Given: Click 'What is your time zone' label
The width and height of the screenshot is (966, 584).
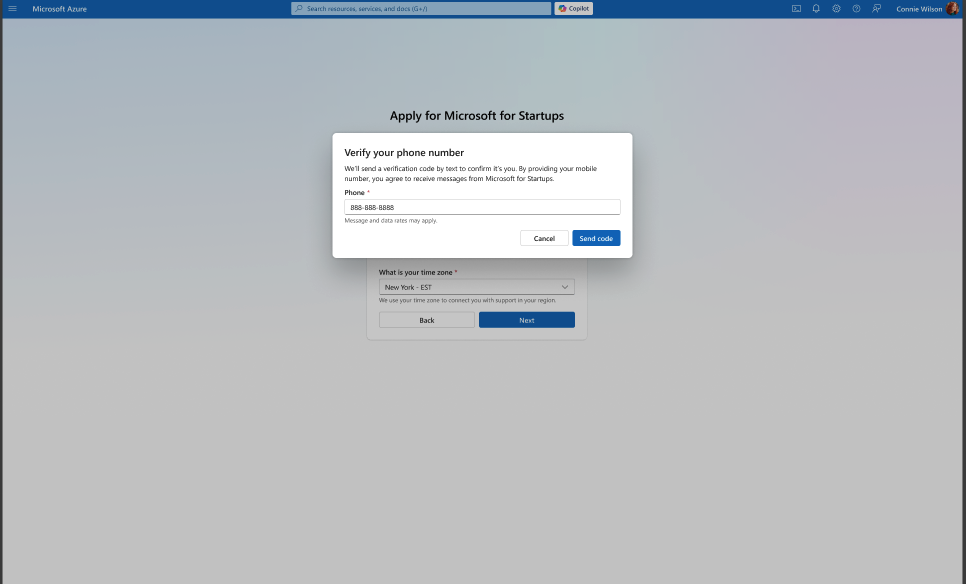Looking at the screenshot, I should click(x=415, y=272).
